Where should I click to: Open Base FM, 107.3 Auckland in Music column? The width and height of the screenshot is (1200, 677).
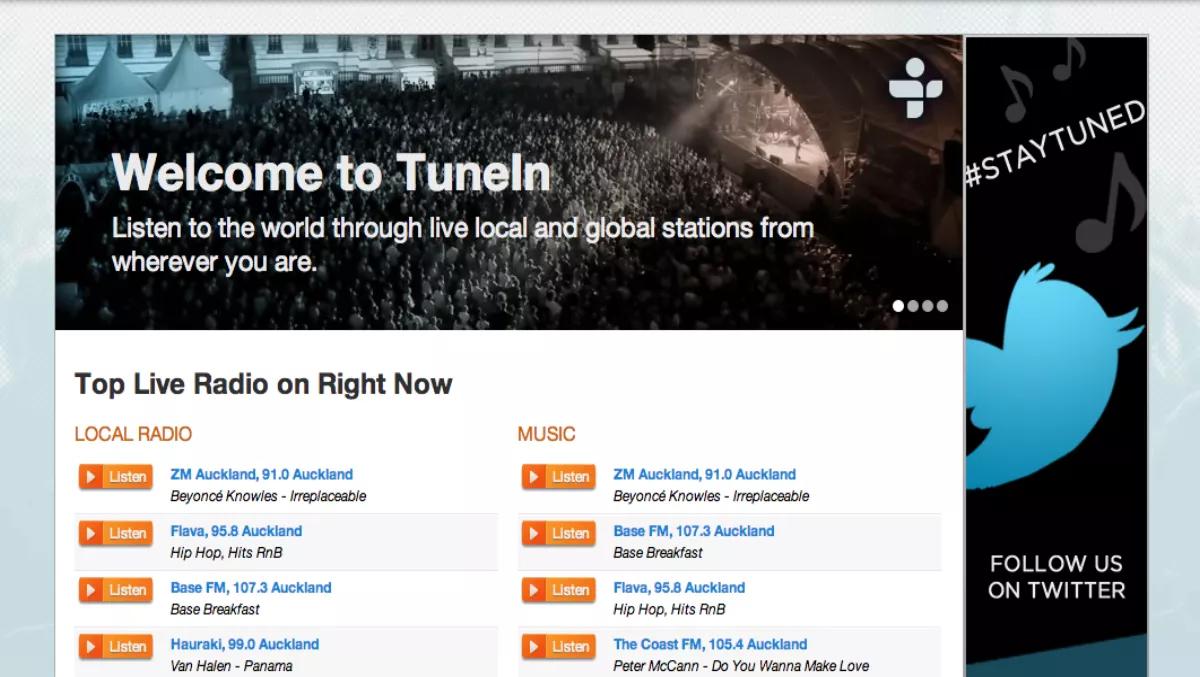pos(694,531)
